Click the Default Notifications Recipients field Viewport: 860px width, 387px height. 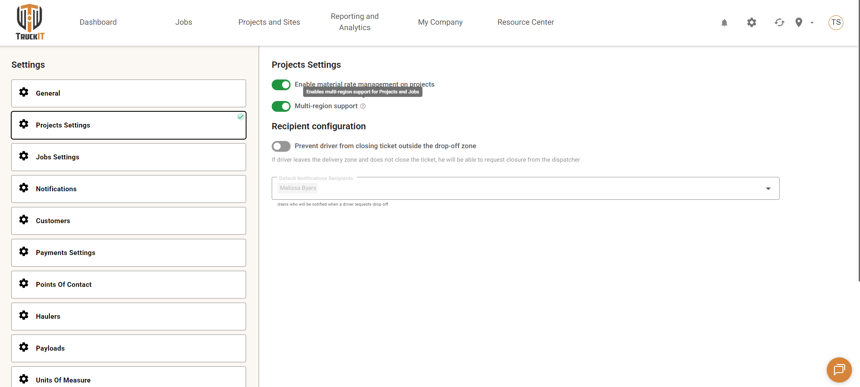pyautogui.click(x=525, y=188)
